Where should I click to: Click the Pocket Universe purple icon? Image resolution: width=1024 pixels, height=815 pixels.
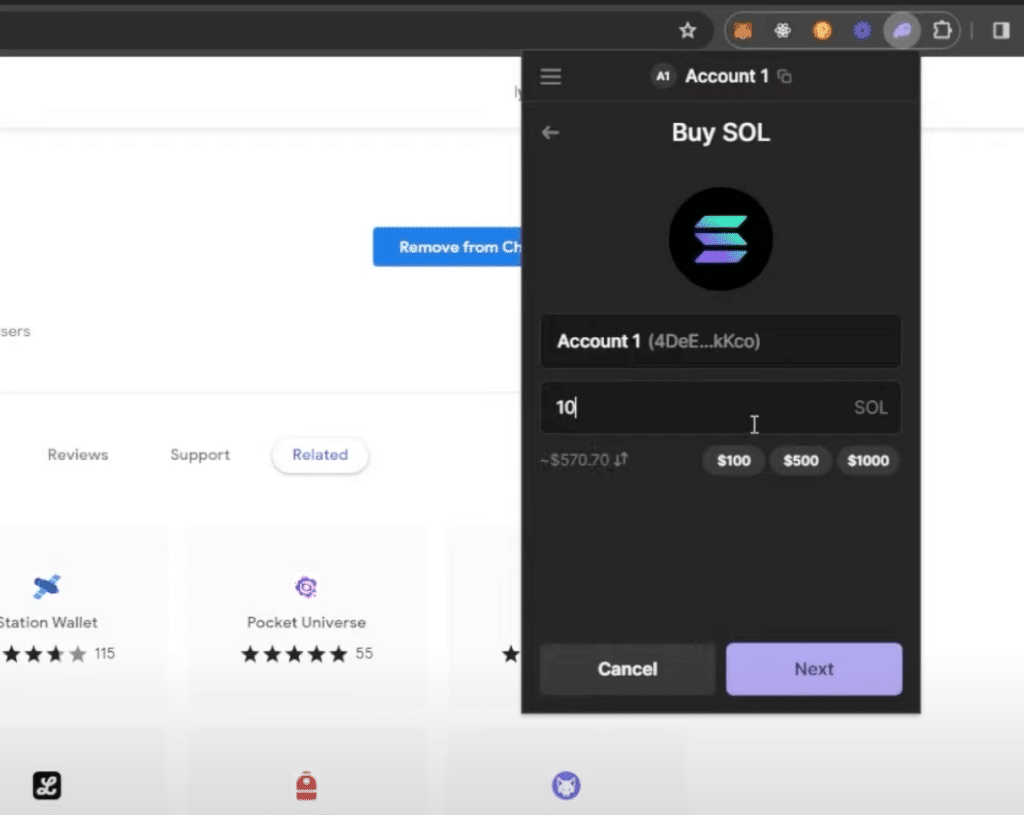point(306,587)
